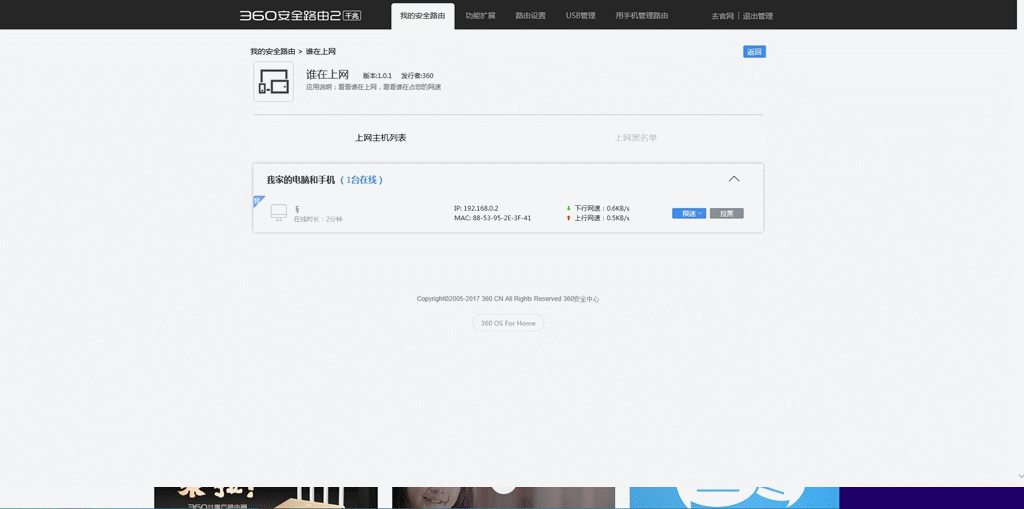
Task: Click the 360 OS For Home button
Action: pos(508,323)
